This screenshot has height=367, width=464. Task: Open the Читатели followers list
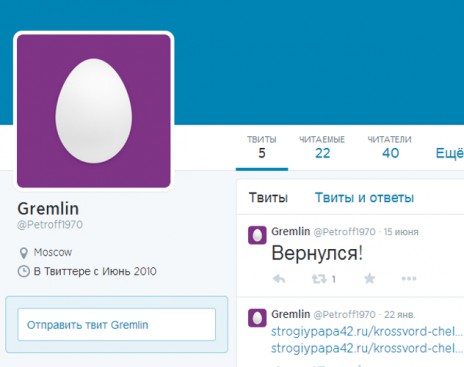pos(389,148)
